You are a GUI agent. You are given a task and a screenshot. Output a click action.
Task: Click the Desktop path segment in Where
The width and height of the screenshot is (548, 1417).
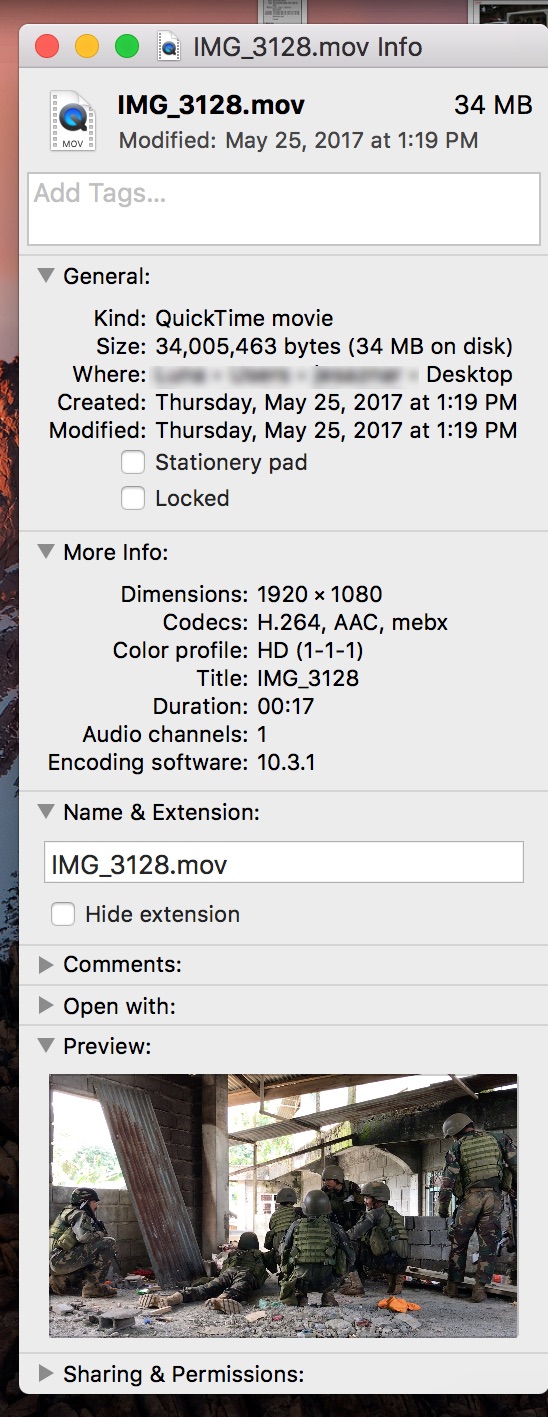(469, 374)
